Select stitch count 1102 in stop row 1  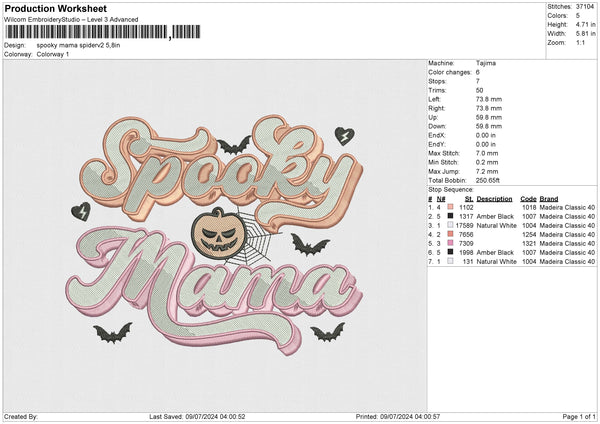(x=466, y=207)
